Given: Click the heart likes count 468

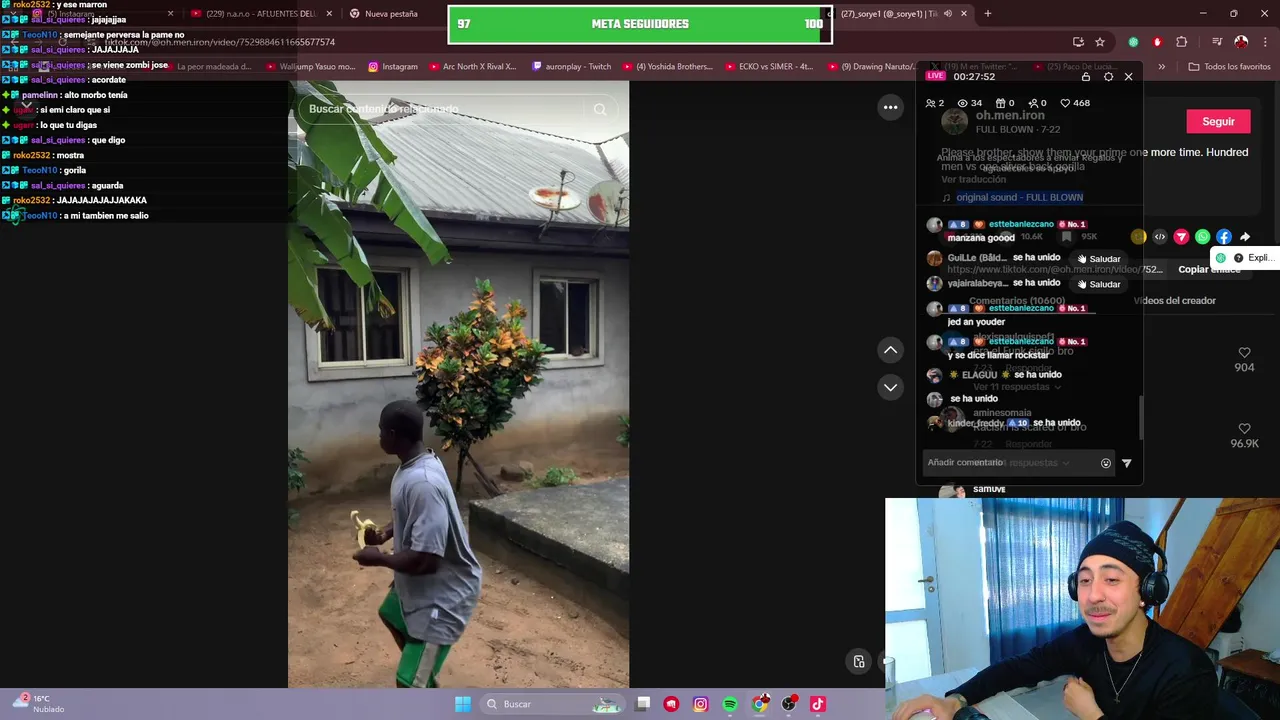Looking at the screenshot, I should click(1075, 103).
